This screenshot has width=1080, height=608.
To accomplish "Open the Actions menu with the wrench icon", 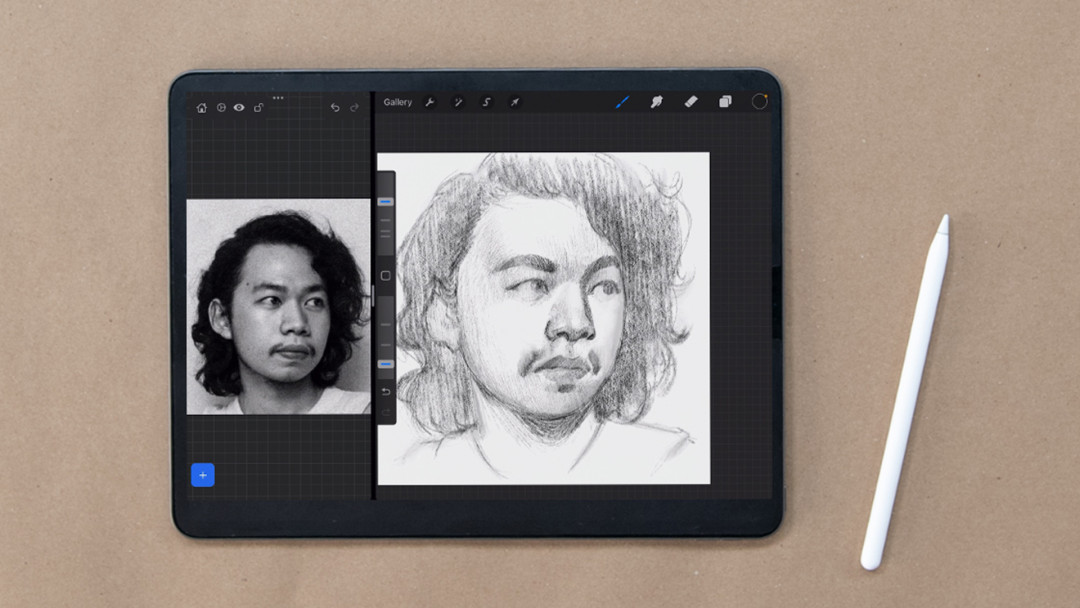I will (x=429, y=101).
